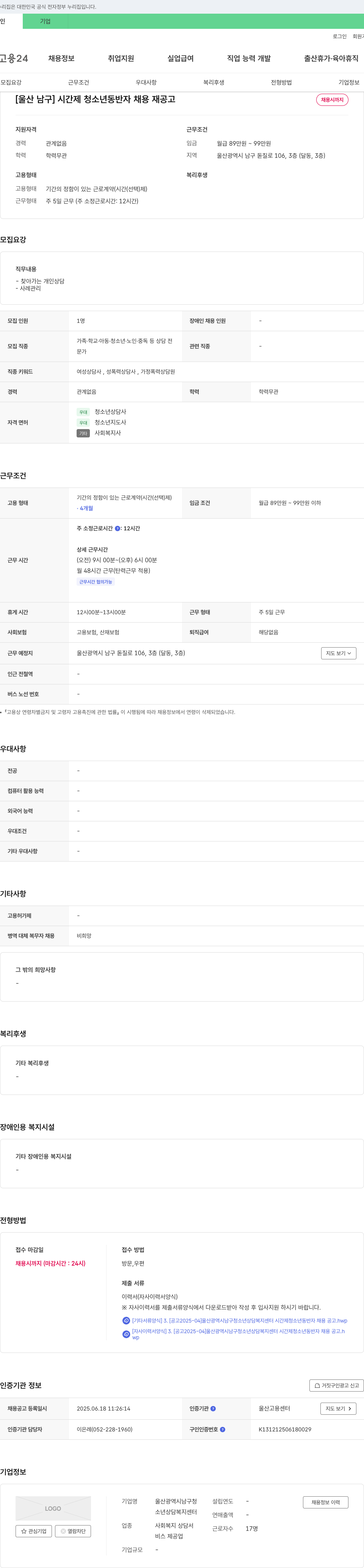Click 청소년상담사 in 자격 면허

point(110,412)
